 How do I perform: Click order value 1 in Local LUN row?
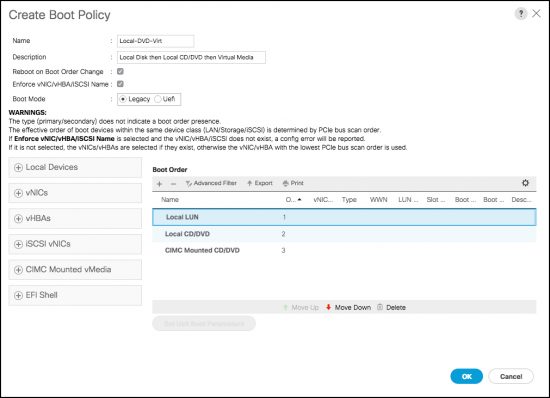click(x=284, y=217)
